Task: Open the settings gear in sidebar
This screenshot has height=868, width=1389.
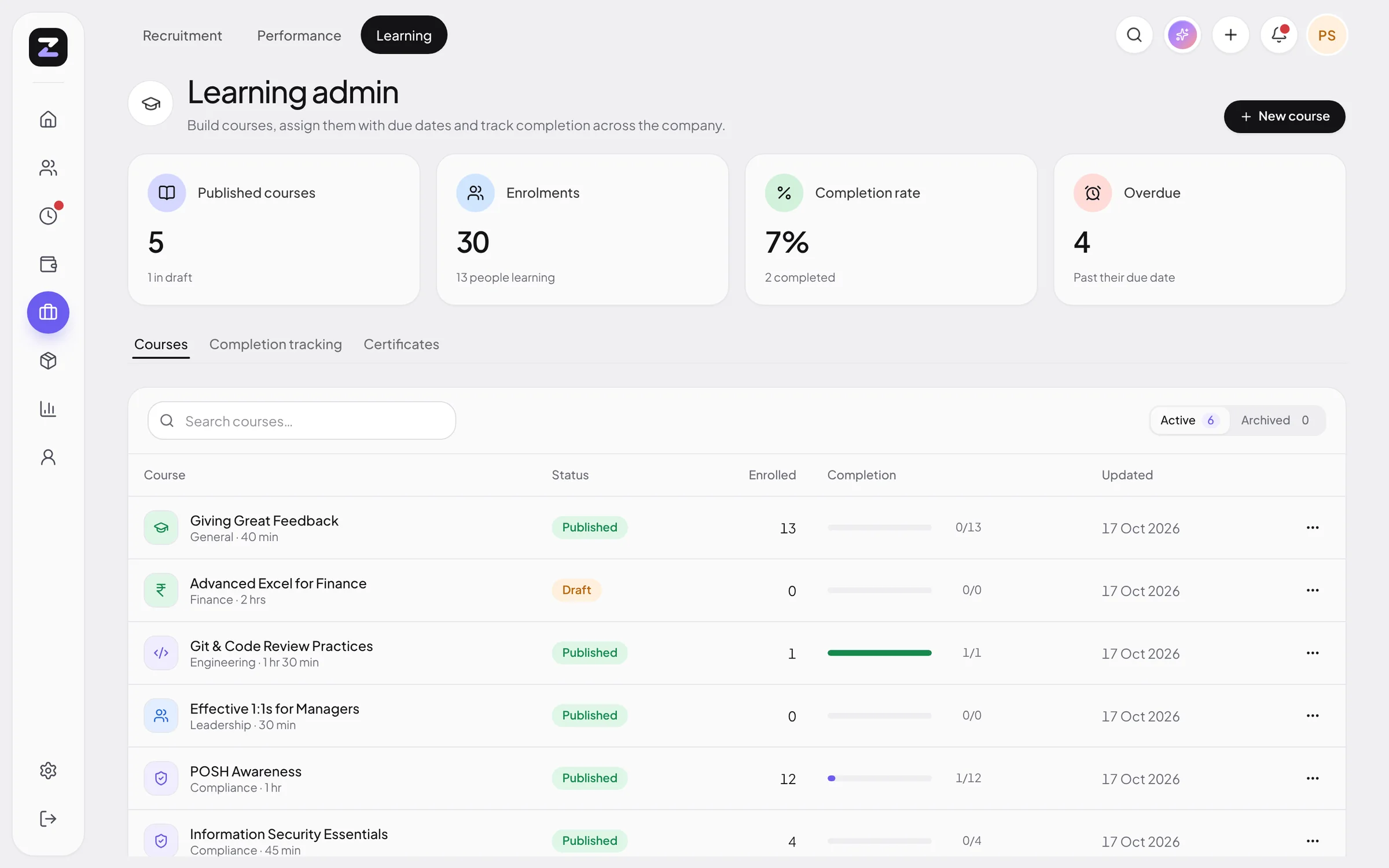Action: (x=48, y=771)
